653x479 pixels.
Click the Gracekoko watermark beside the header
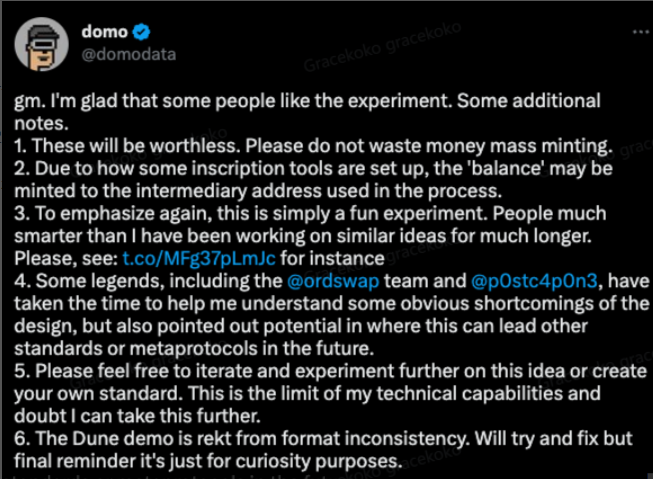[382, 47]
